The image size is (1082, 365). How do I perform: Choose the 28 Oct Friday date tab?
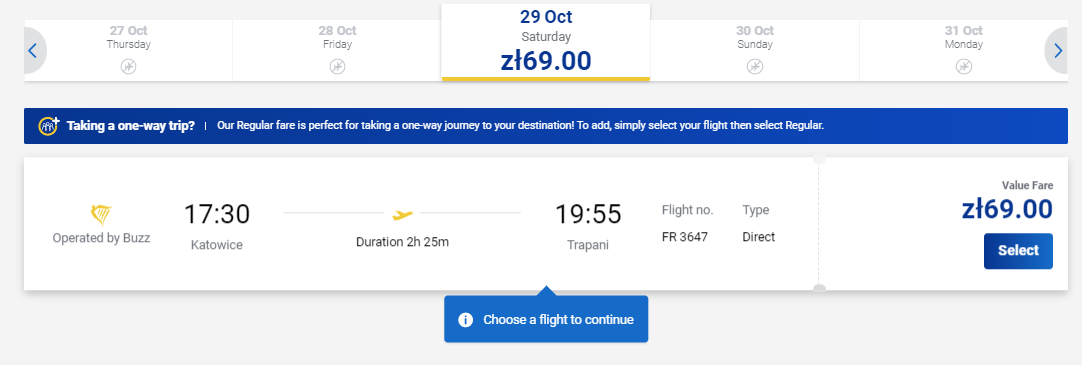coord(337,50)
